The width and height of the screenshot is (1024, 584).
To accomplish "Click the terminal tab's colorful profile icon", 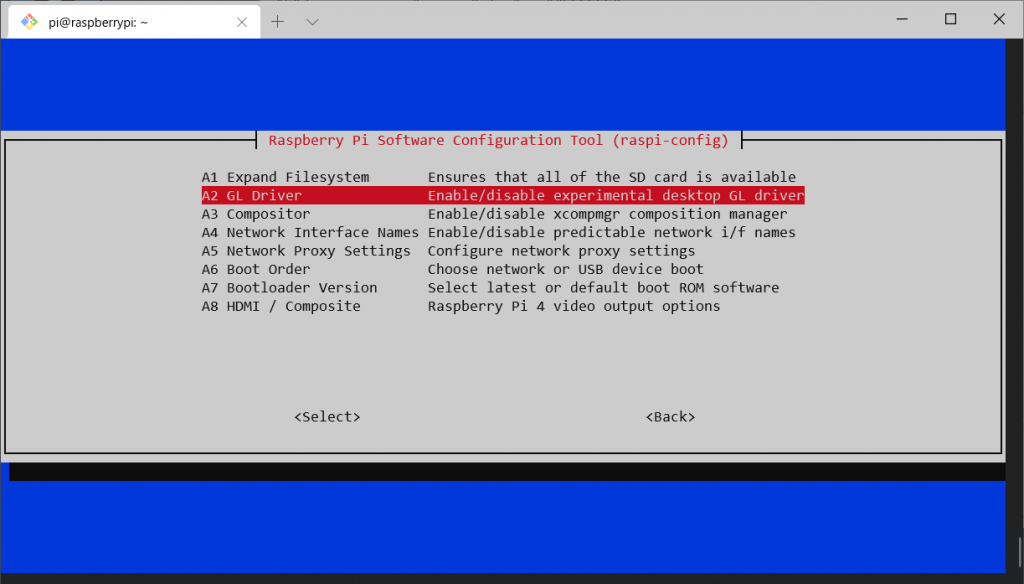I will coord(29,22).
